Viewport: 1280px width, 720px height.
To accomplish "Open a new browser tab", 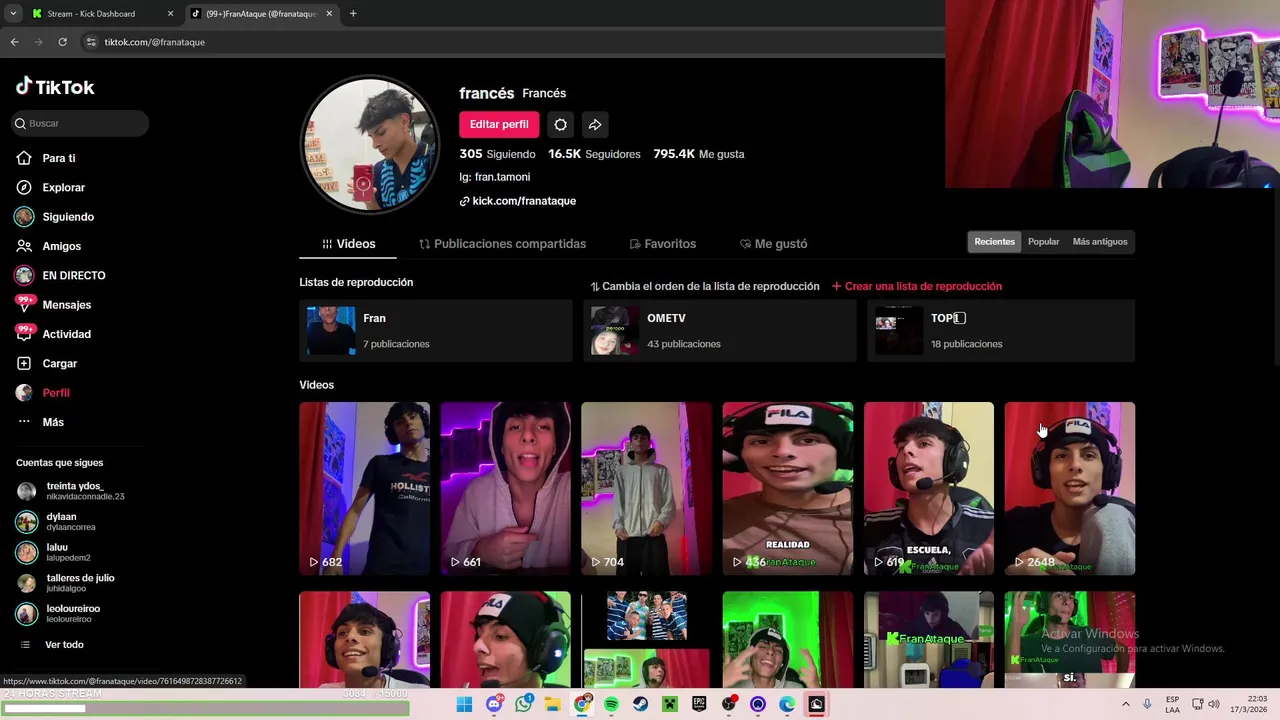I will (353, 14).
